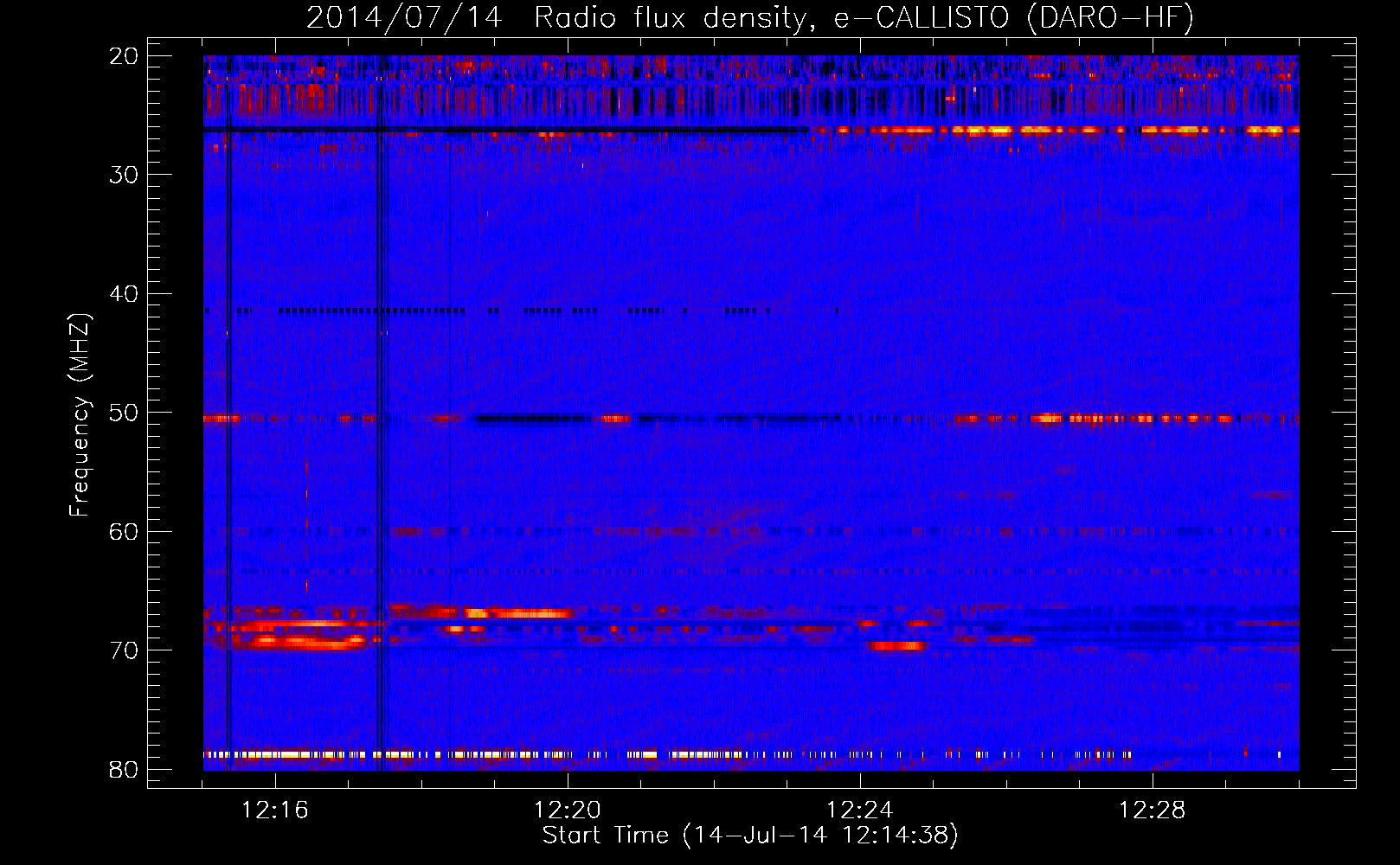1400x865 pixels.
Task: Click the plot title 'Radio flux density, e-CALLISTO (DARO-HF)'
Action: tap(864, 18)
